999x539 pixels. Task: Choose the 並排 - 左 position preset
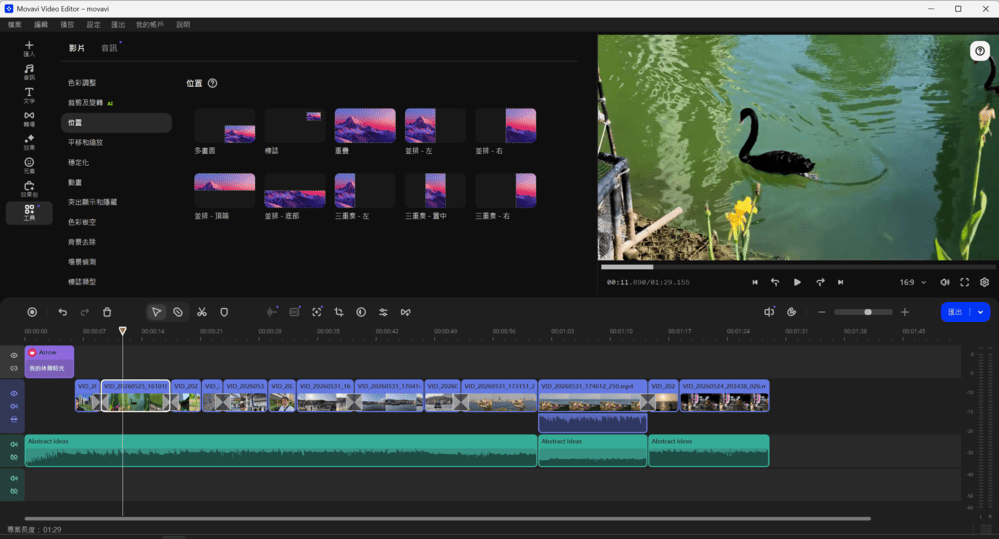435,126
